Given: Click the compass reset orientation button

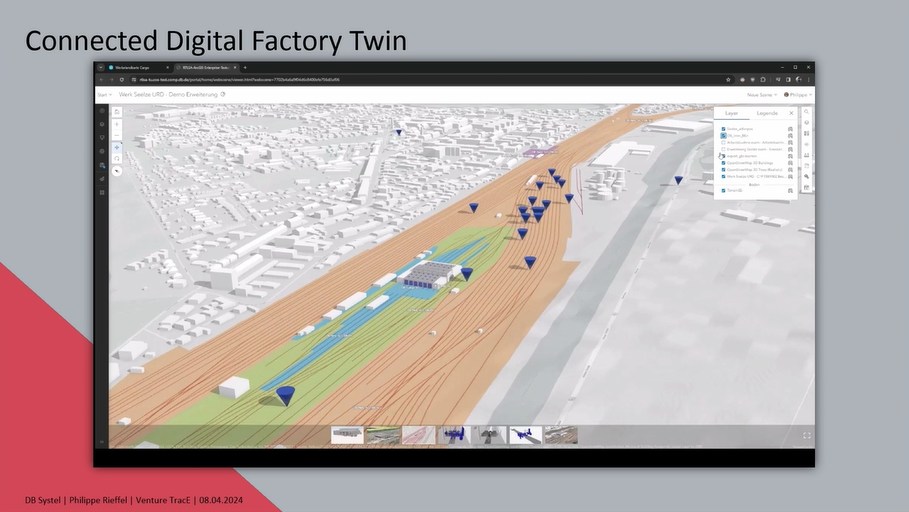Looking at the screenshot, I should [117, 171].
